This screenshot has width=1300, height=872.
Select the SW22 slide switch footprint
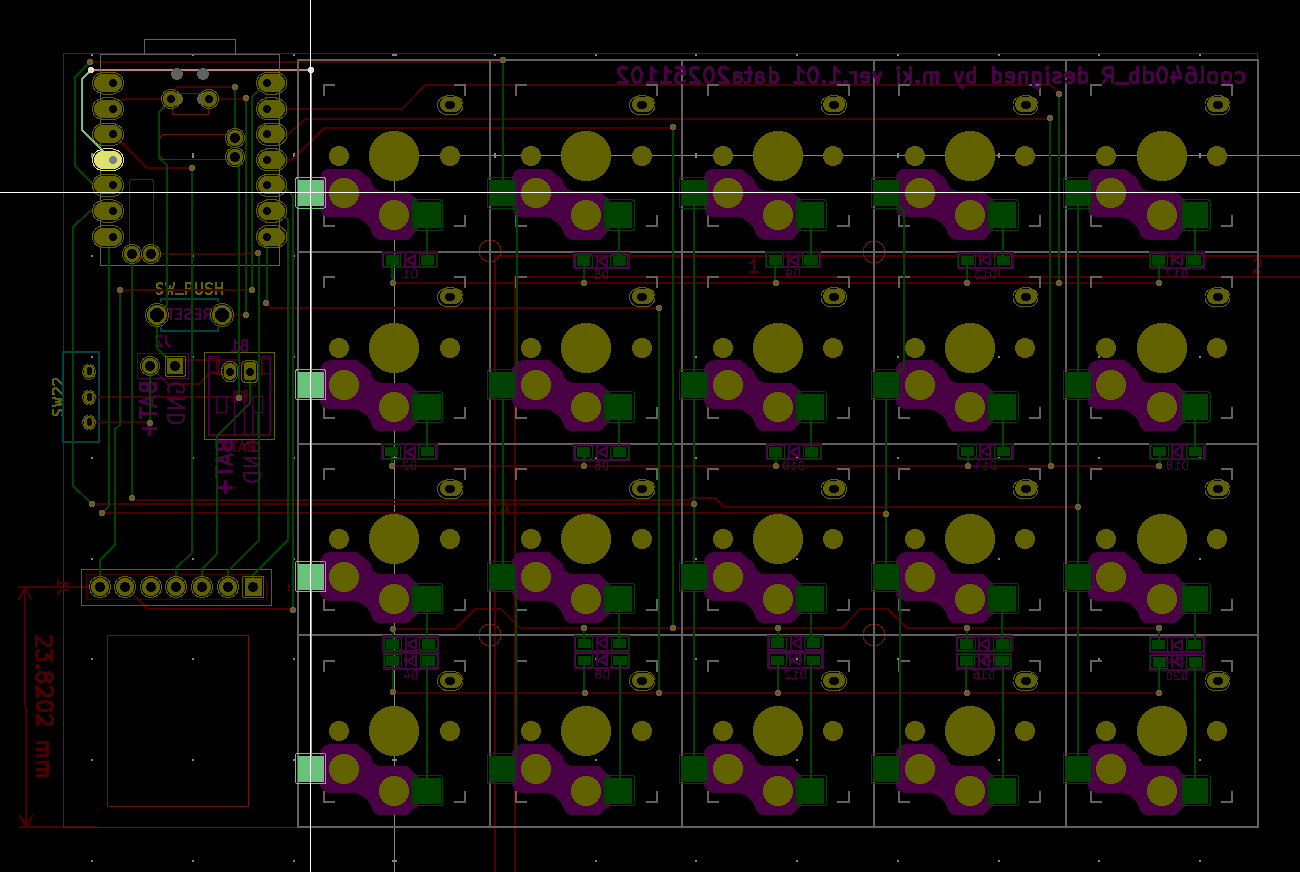click(x=82, y=396)
